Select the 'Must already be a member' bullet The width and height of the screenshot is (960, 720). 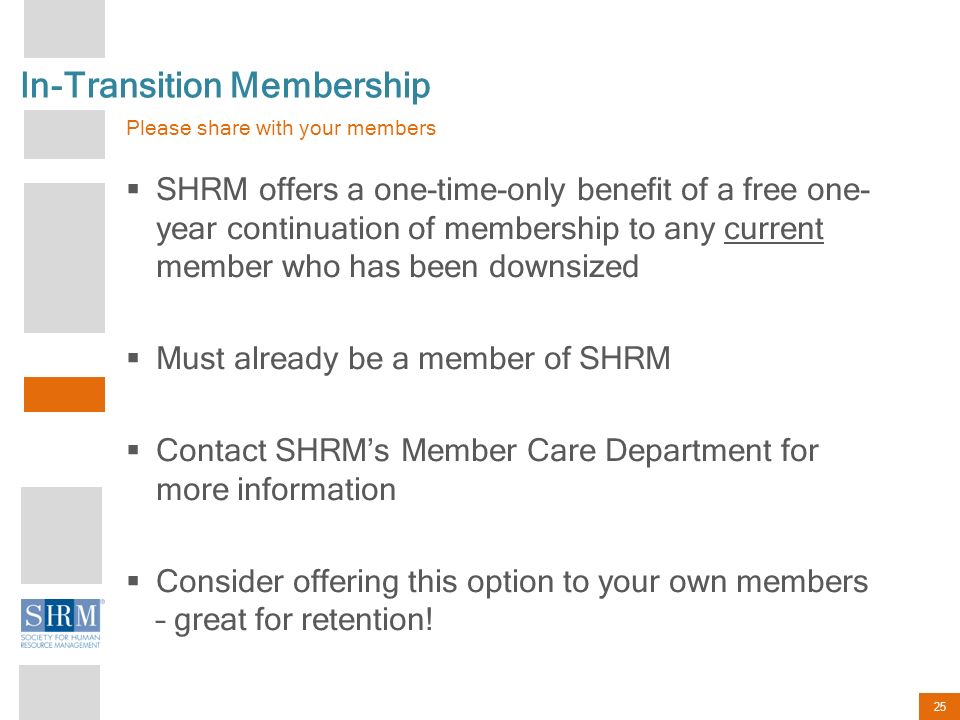(413, 358)
